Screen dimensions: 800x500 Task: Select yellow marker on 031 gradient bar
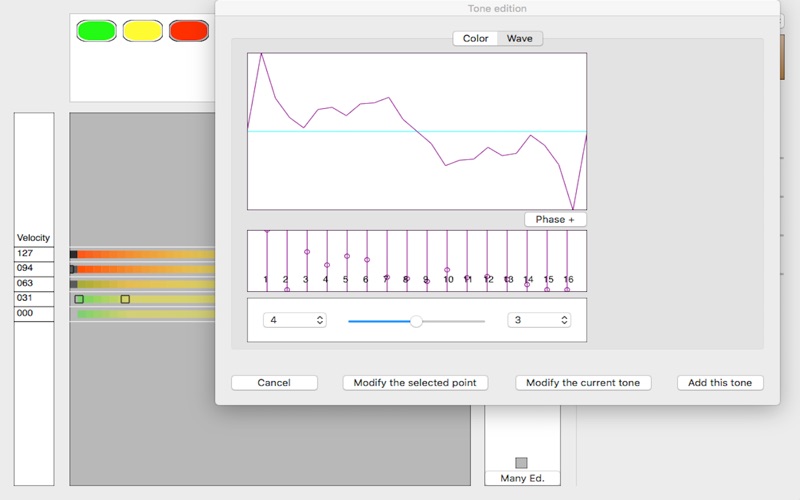[125, 299]
